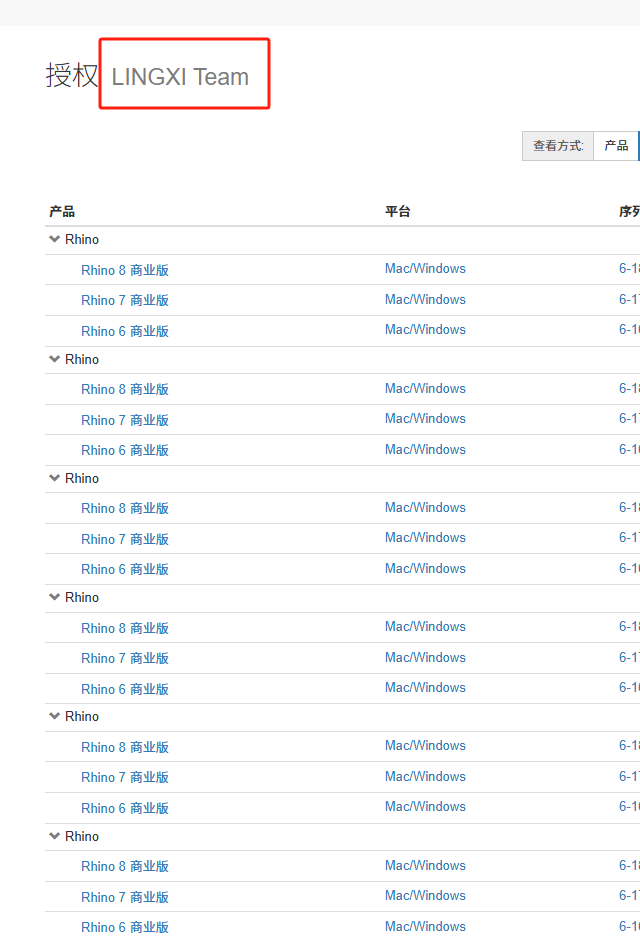Collapse the third Rhino group chevron
The image size is (640, 939).
click(x=54, y=478)
